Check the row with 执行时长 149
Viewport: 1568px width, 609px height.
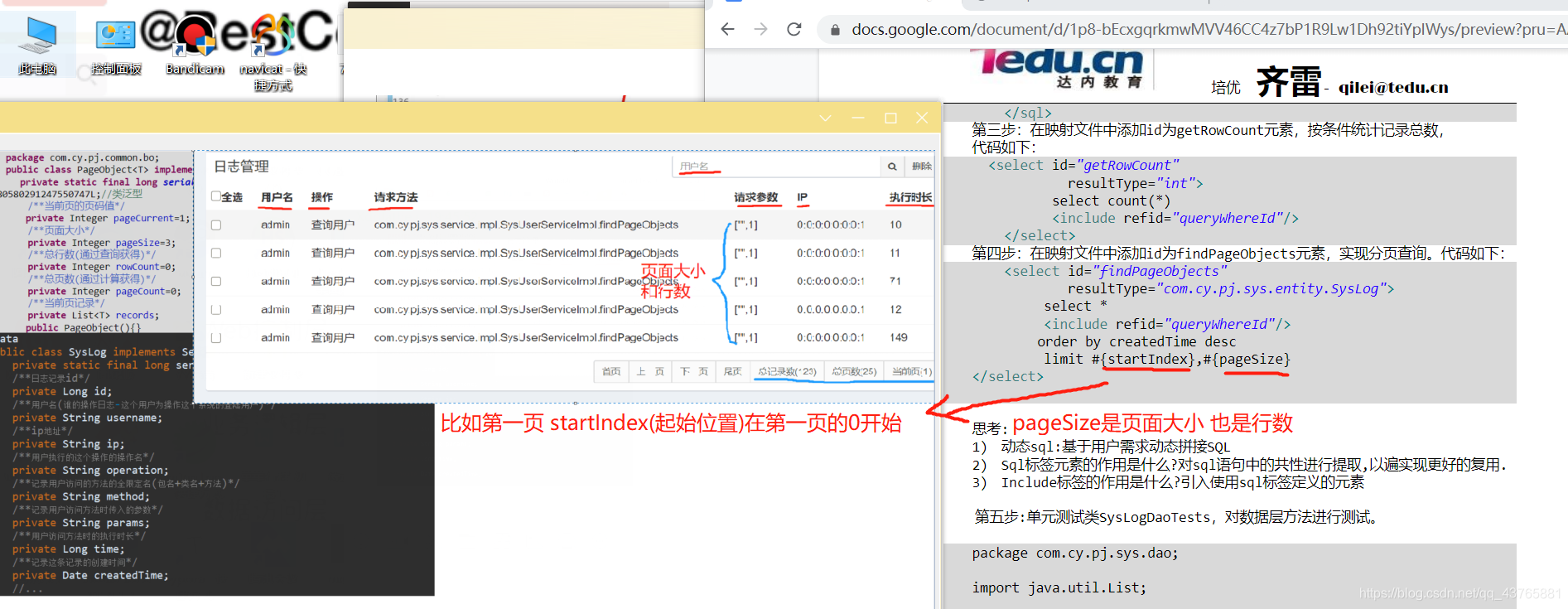pyautogui.click(x=216, y=338)
